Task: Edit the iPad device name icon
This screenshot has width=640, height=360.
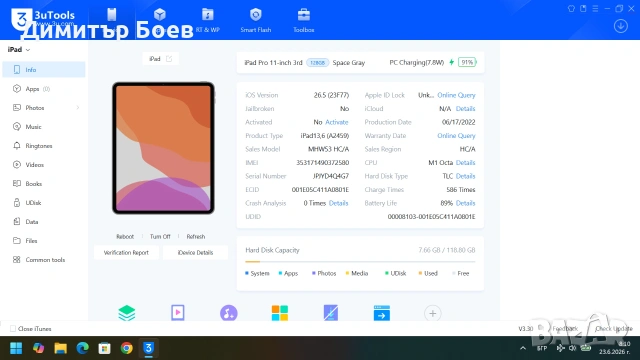Action: coord(169,59)
